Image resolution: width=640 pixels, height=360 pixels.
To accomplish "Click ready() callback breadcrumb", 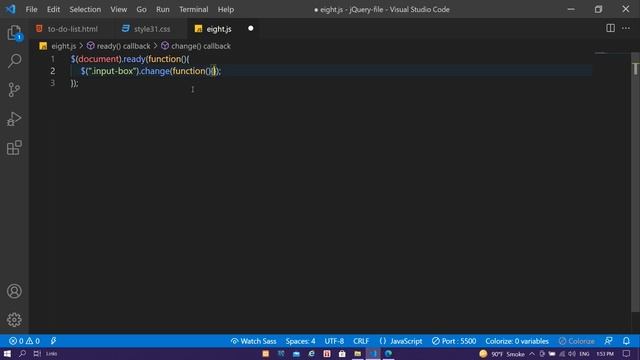I will coord(118,46).
